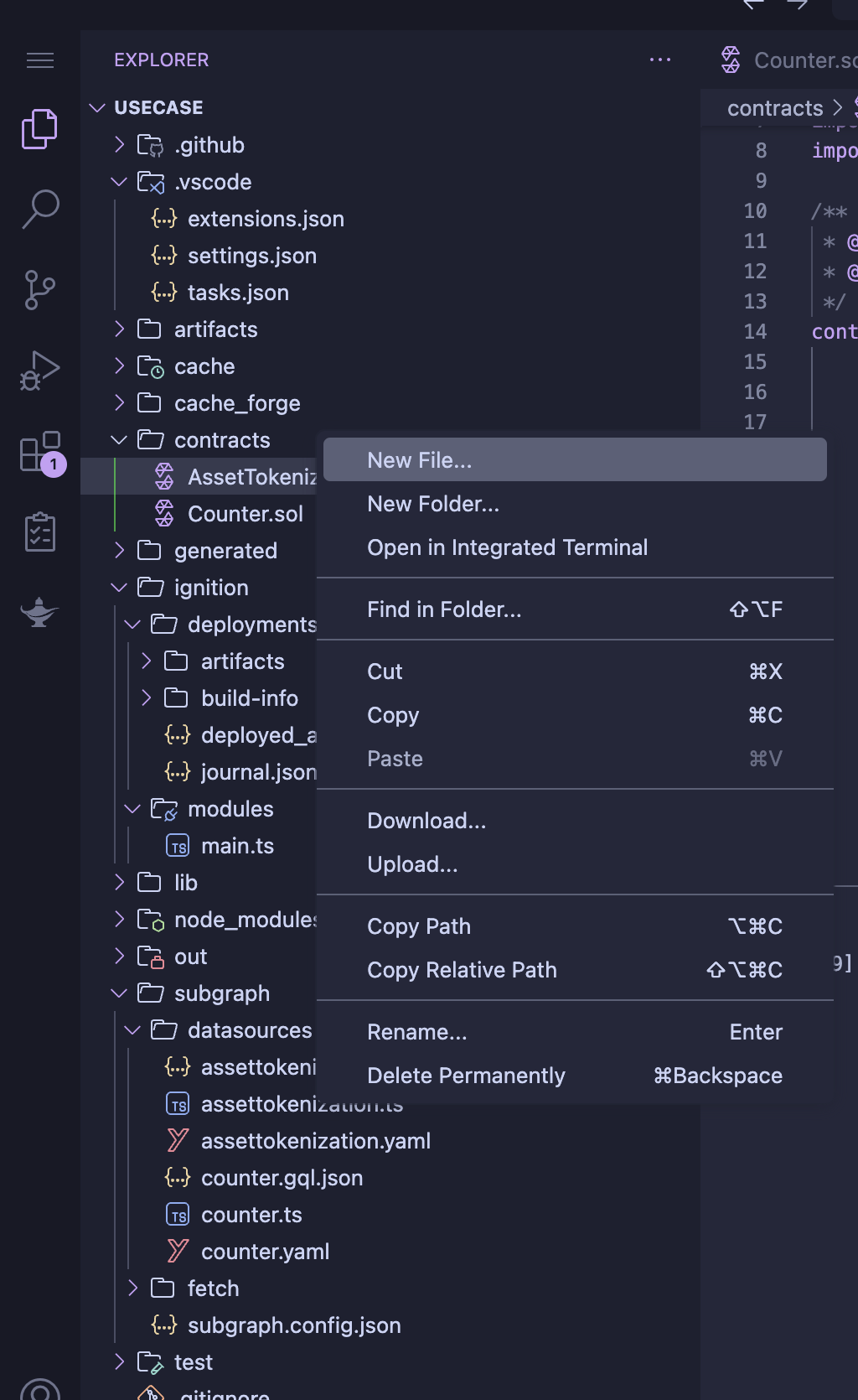Click the EXPLORER panel title
This screenshot has height=1400, width=858.
162,60
